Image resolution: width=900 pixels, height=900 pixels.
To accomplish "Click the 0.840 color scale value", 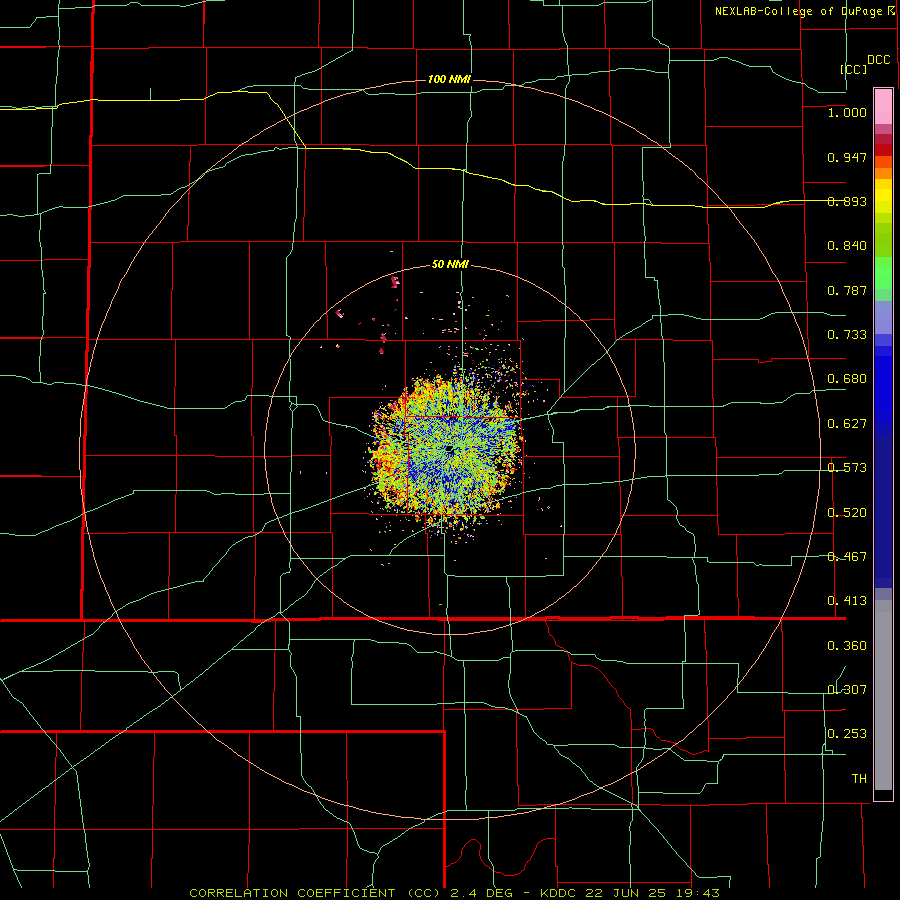I will pyautogui.click(x=847, y=246).
